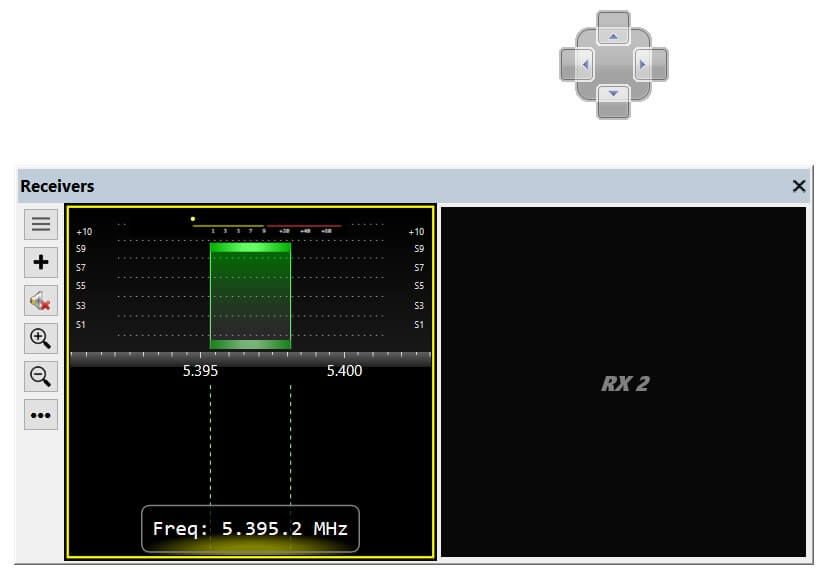Click the S-meter bar above the spectrum
Image resolution: width=833 pixels, height=584 pixels.
coord(267,226)
